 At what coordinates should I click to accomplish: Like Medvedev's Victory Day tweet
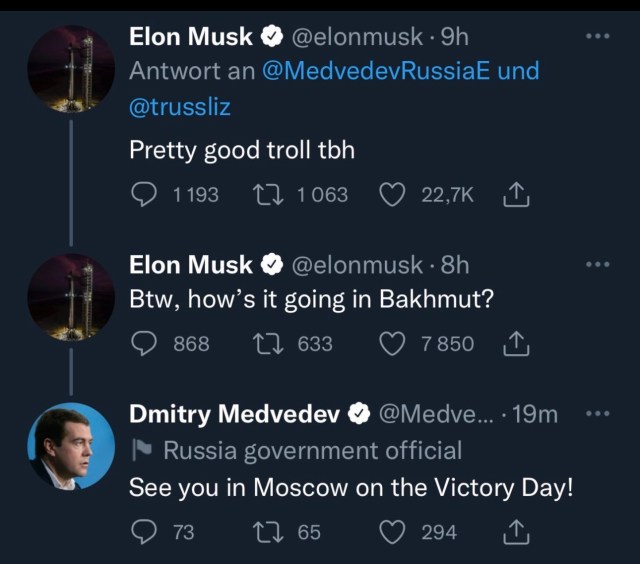[391, 531]
